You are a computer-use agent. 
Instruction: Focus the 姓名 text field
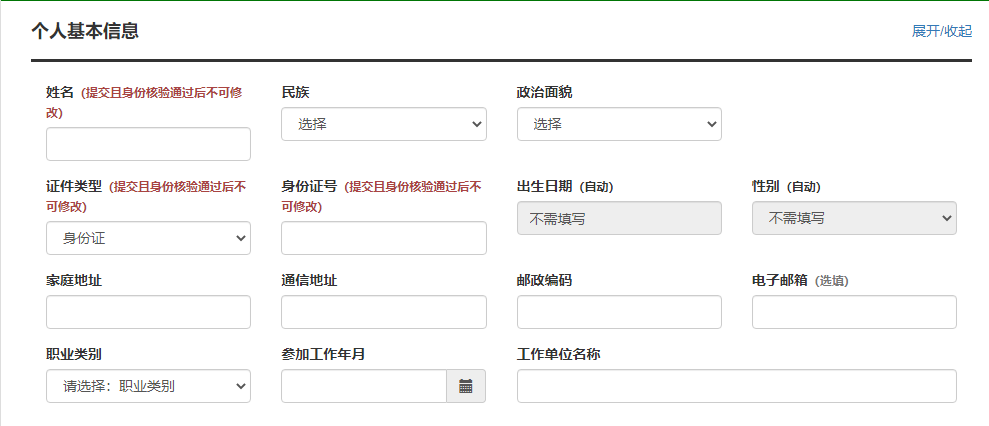point(148,144)
